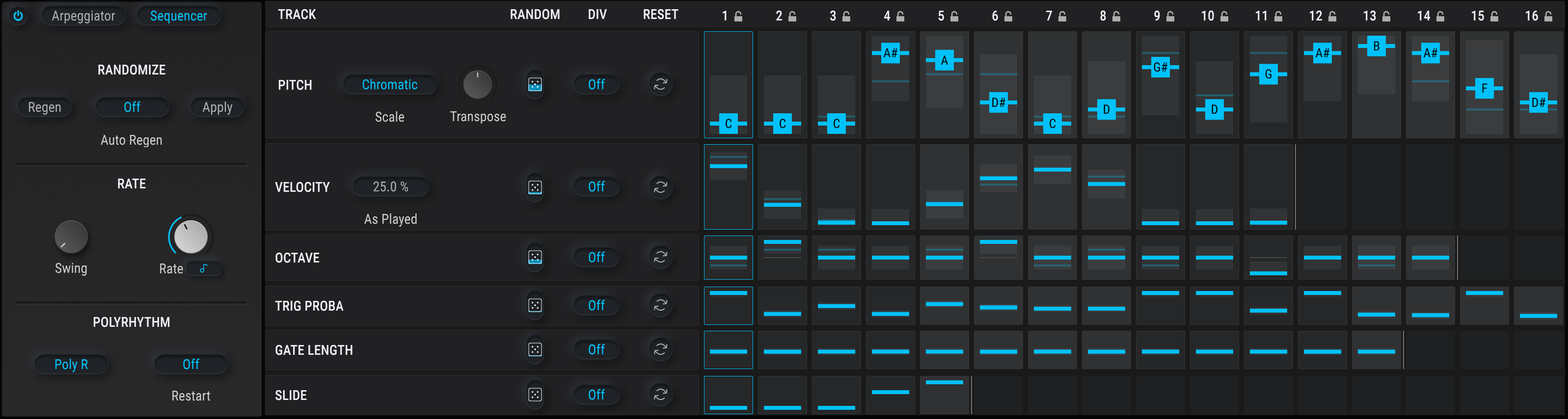This screenshot has height=419, width=1568.
Task: Select the A pitch note on step 5
Action: pyautogui.click(x=944, y=60)
